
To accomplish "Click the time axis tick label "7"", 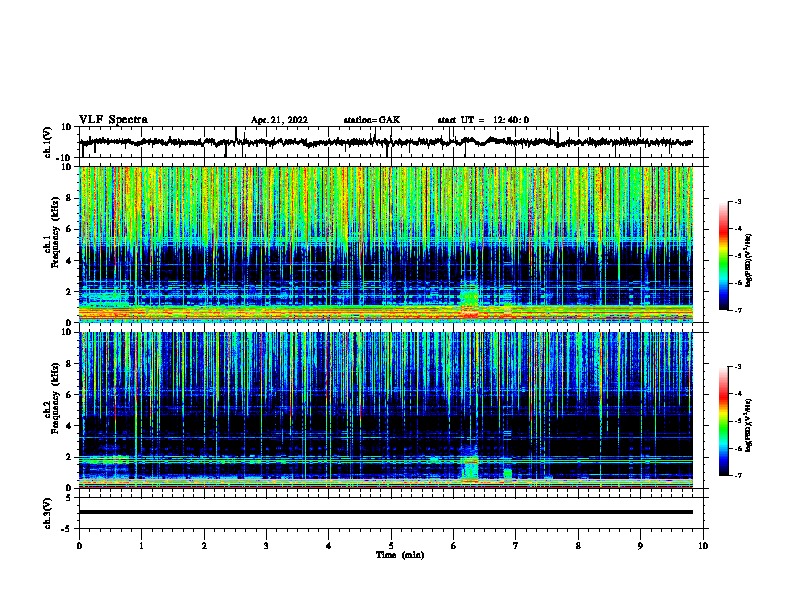I will 516,545.
